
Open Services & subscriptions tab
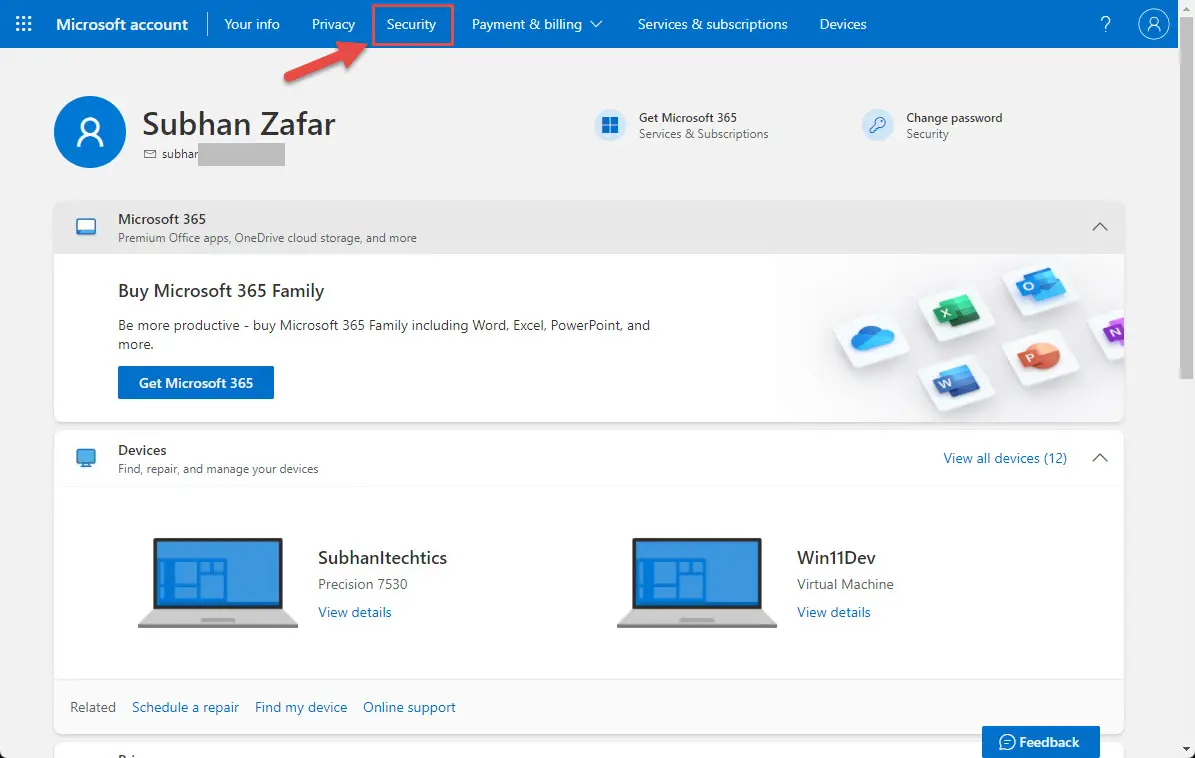(x=713, y=24)
